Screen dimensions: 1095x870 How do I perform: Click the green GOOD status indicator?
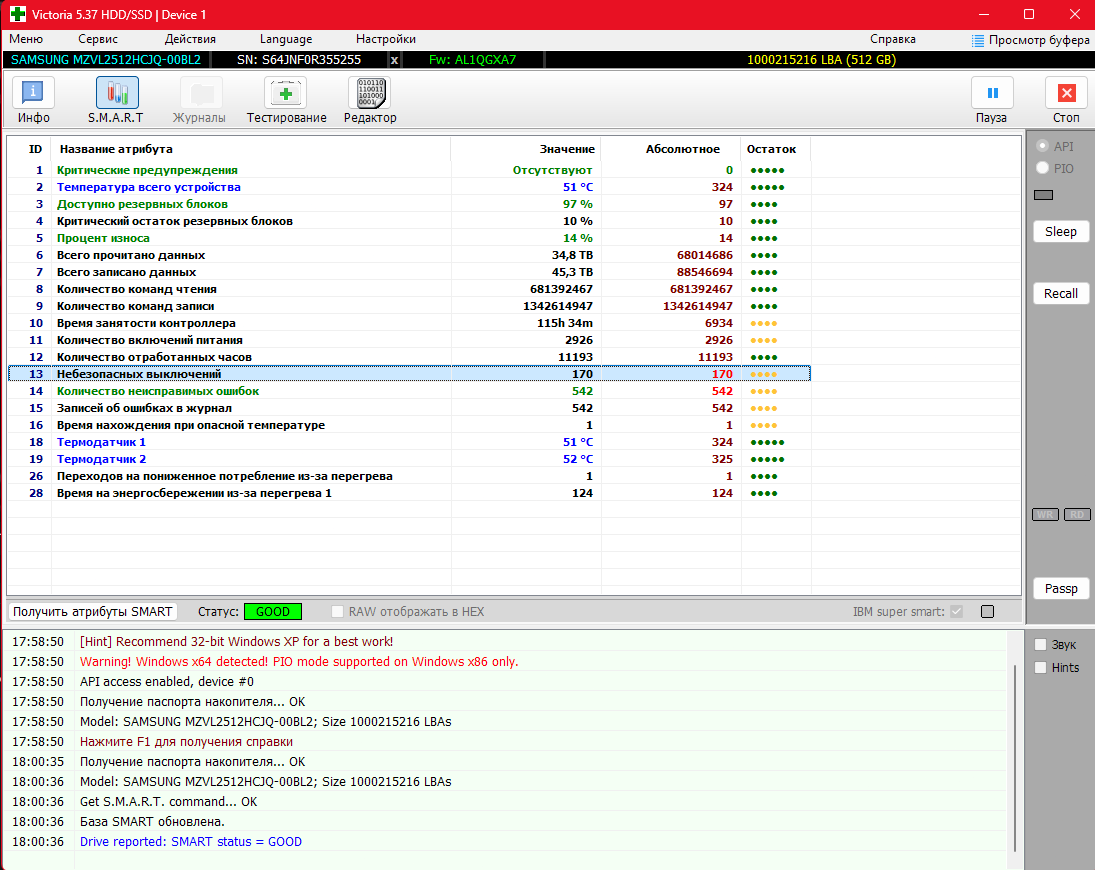pyautogui.click(x=272, y=612)
